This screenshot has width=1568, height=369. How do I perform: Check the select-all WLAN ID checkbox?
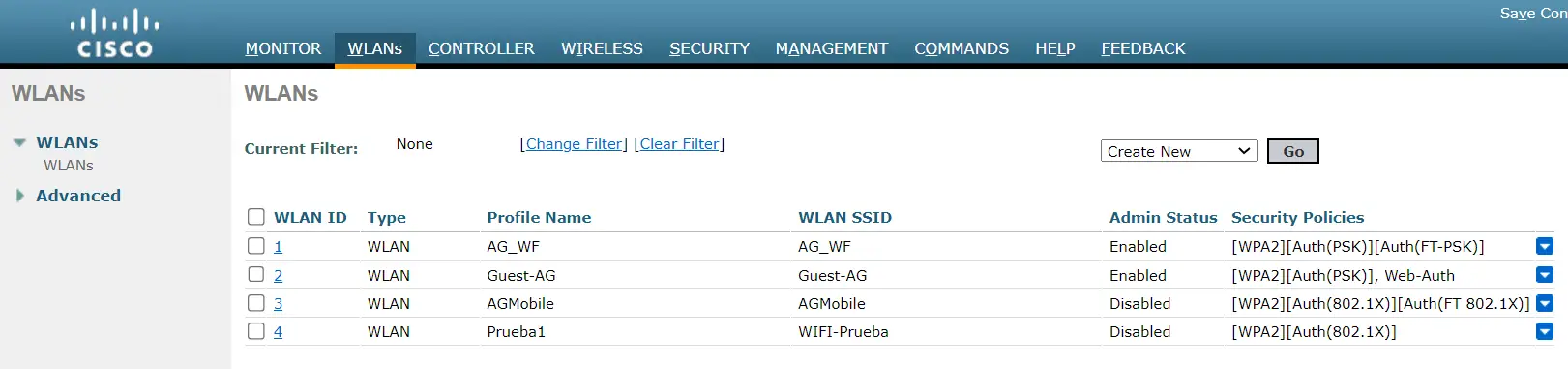pos(256,217)
